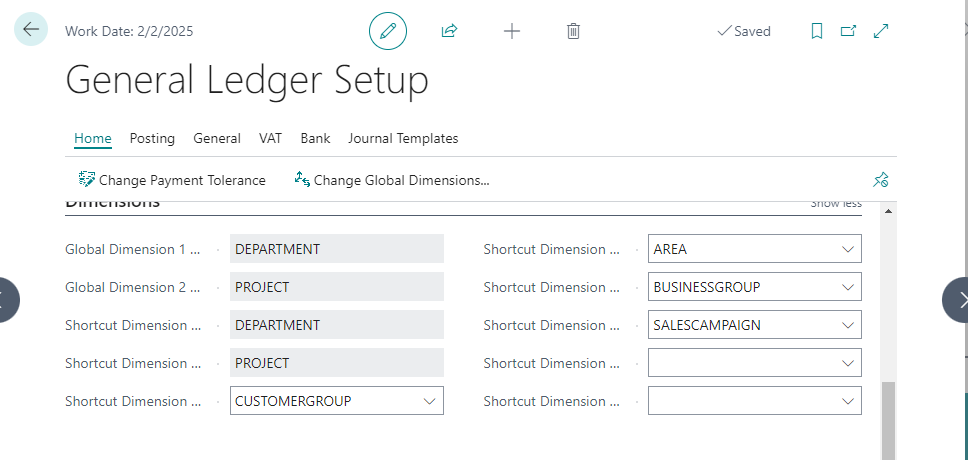Screen dimensions: 968x460
Task: Click the bookmark icon
Action: [816, 31]
